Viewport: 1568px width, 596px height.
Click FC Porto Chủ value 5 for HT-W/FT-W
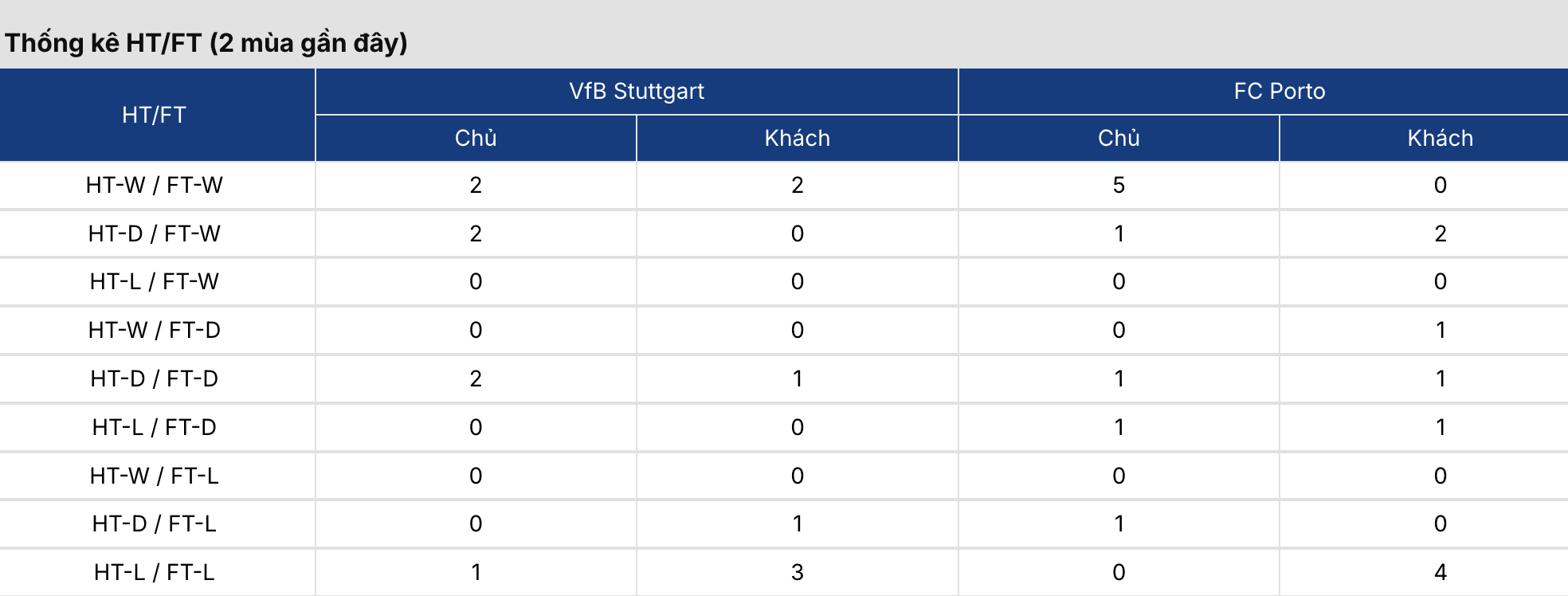click(1119, 185)
